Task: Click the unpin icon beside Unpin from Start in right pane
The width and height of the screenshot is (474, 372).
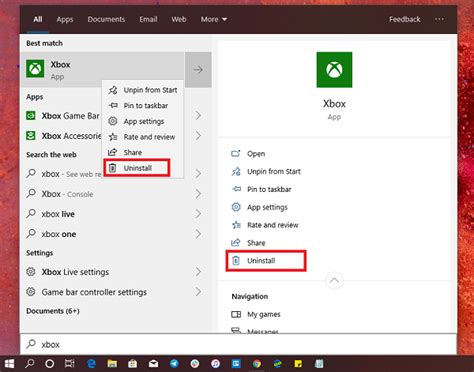Action: tap(236, 171)
